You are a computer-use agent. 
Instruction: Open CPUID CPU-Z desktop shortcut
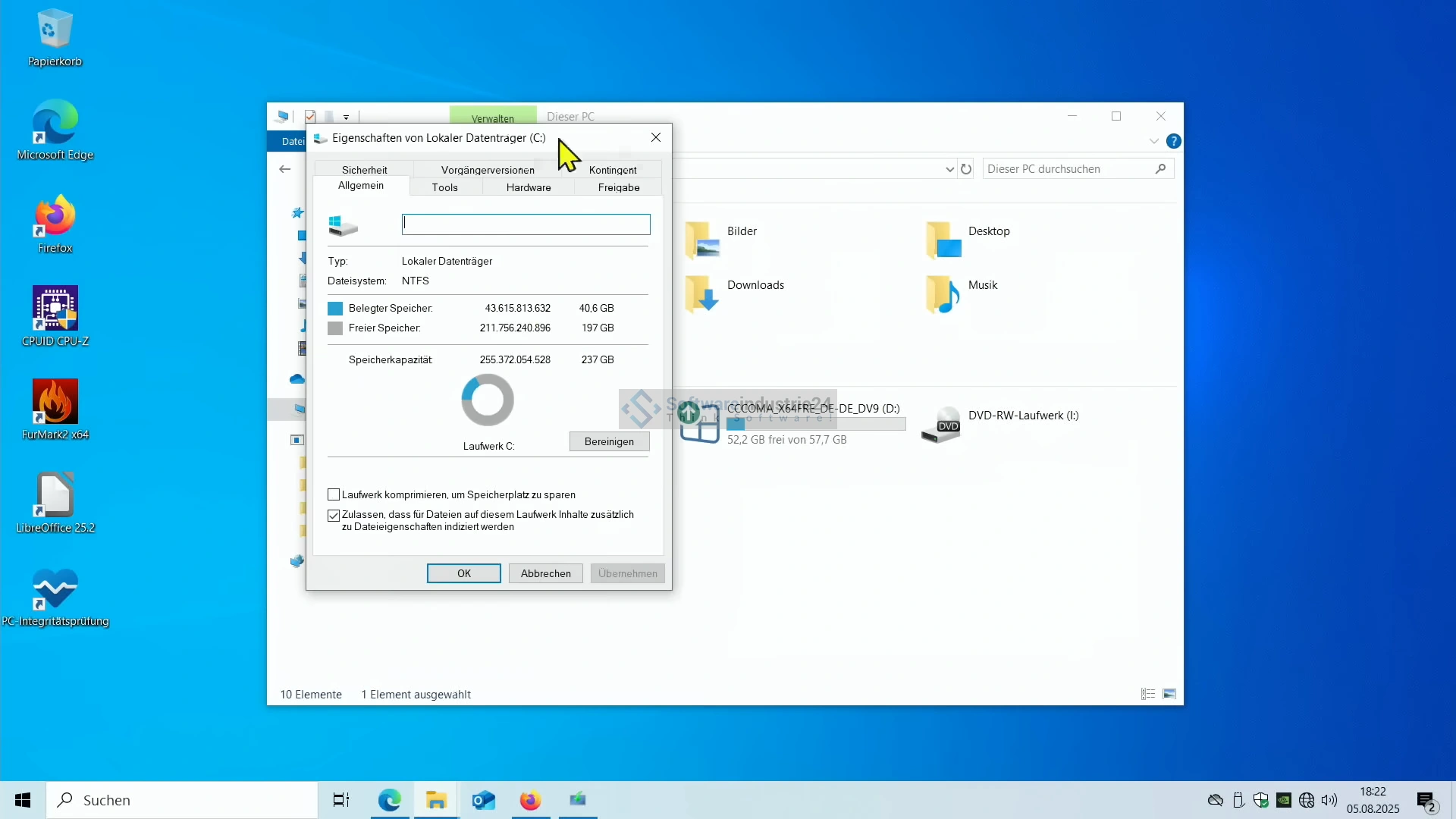pos(55,309)
